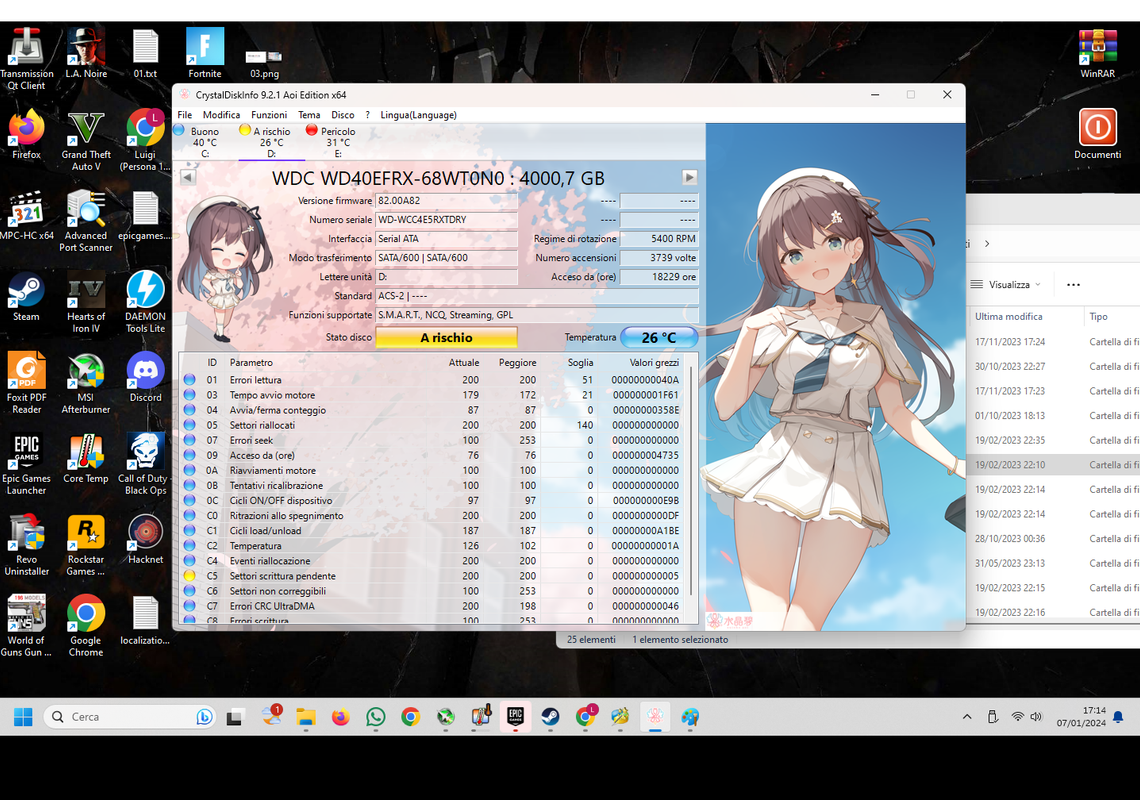Go to previous disk arrow button
The width and height of the screenshot is (1140, 800).
[188, 177]
